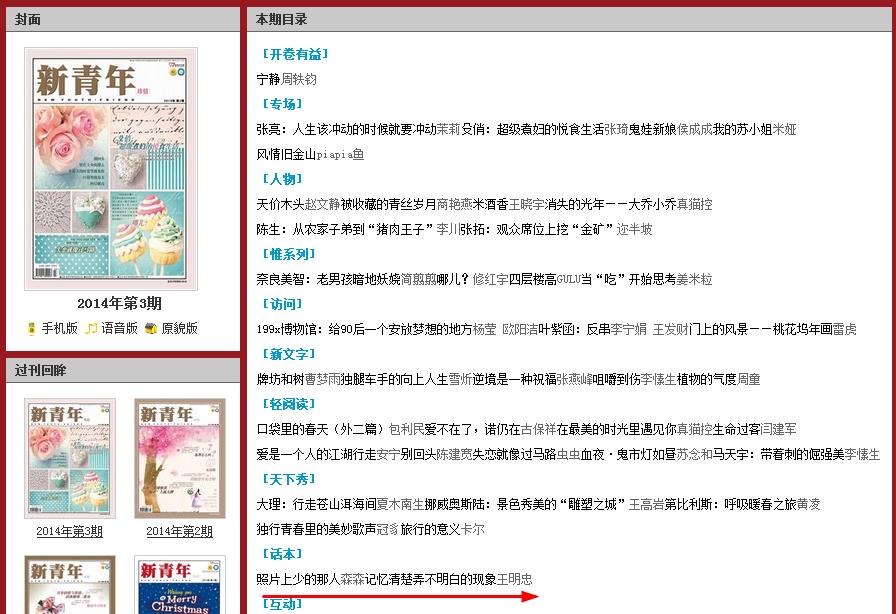Open the large 新青年 cover image in 封面
Viewport: 896px width, 614px height.
(111, 169)
